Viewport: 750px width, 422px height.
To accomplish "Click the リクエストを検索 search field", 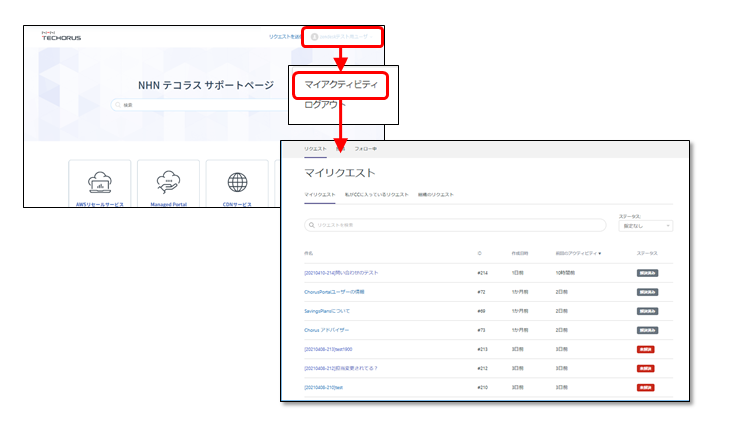I will click(455, 225).
